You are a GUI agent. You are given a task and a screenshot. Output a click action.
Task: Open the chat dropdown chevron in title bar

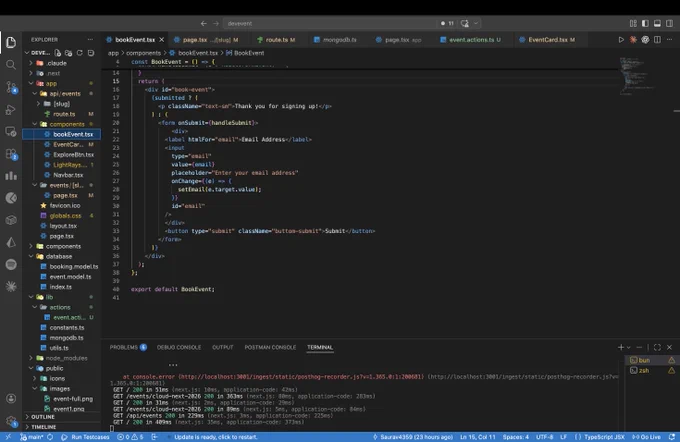click(x=476, y=23)
